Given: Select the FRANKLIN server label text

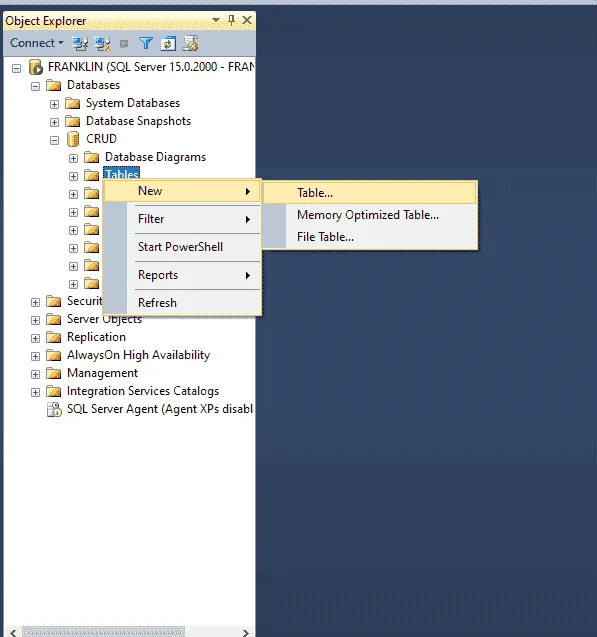Looking at the screenshot, I should coord(151,67).
